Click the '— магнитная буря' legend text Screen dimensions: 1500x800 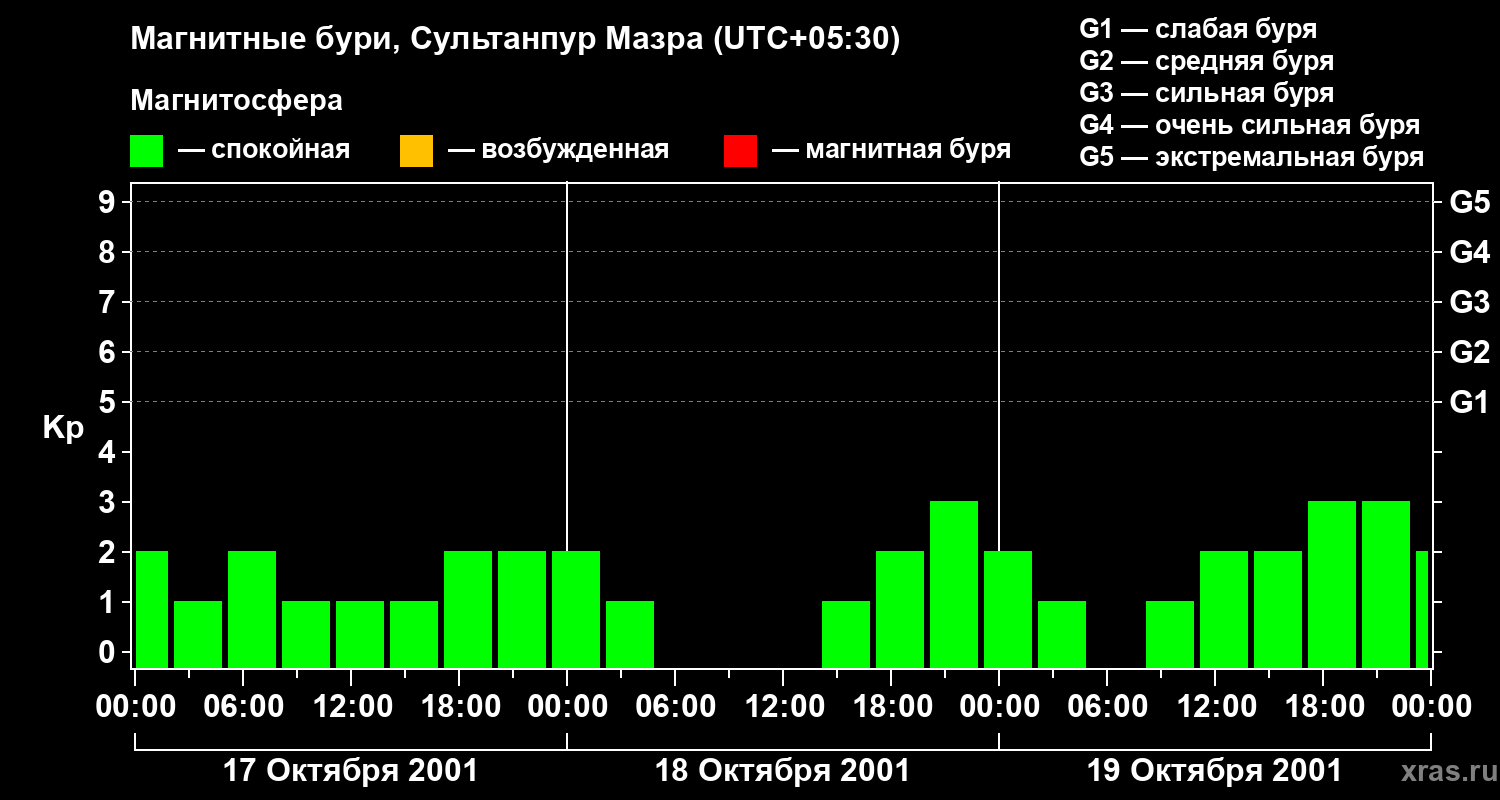pos(891,150)
